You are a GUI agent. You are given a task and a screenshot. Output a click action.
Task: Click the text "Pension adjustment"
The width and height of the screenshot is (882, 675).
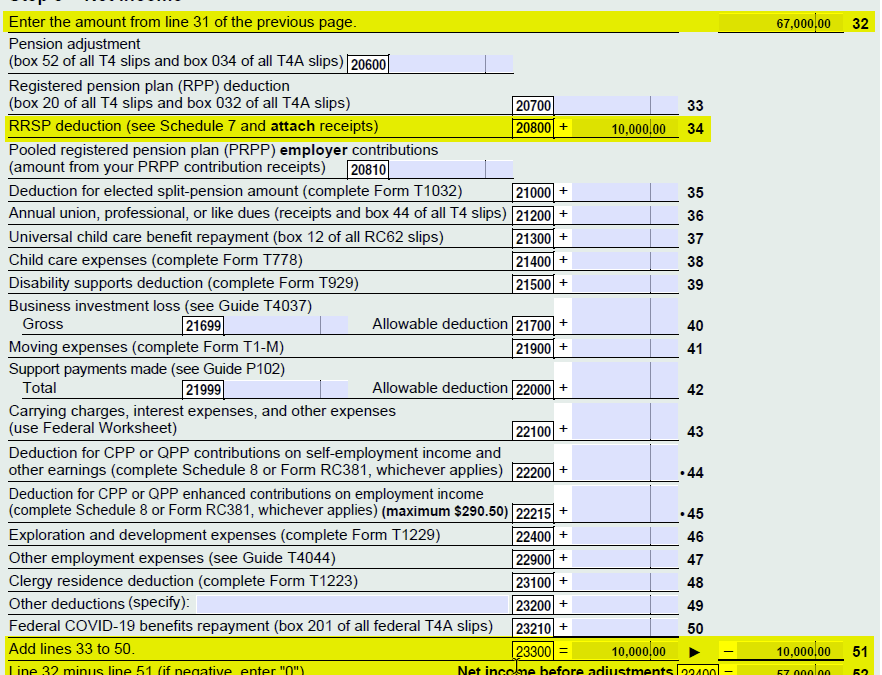(74, 44)
